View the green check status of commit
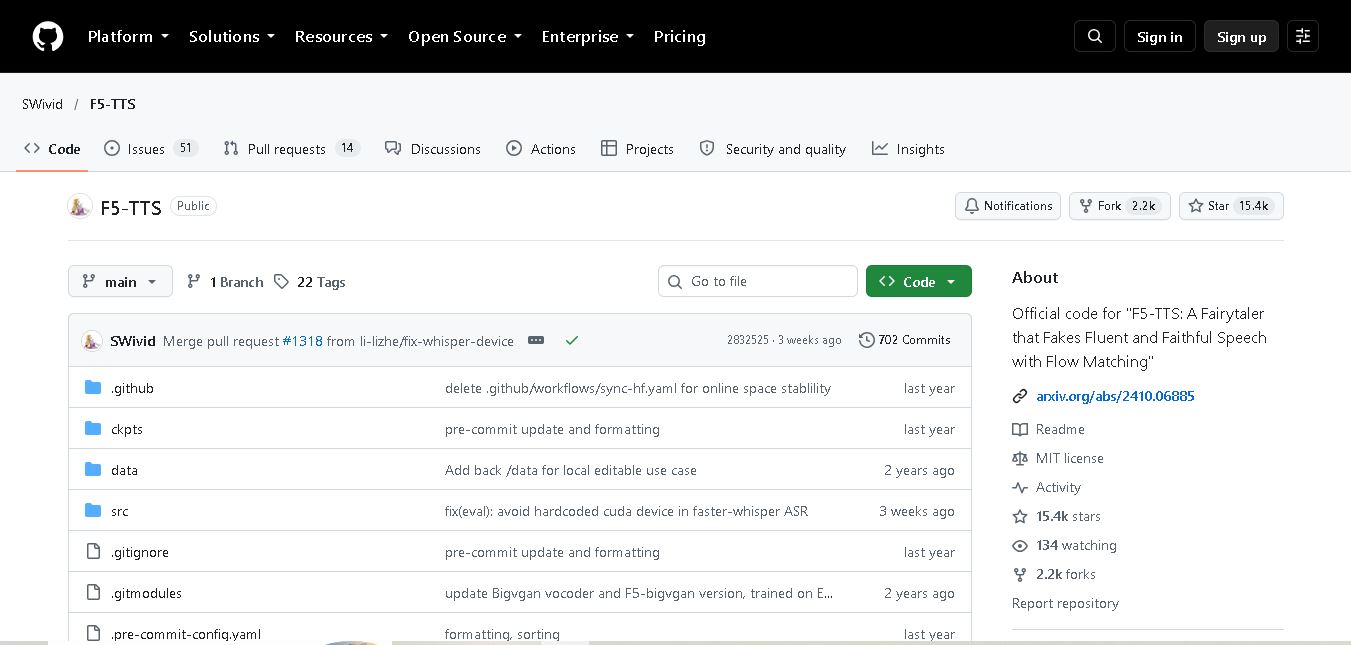This screenshot has height=645, width=1351. click(x=572, y=341)
